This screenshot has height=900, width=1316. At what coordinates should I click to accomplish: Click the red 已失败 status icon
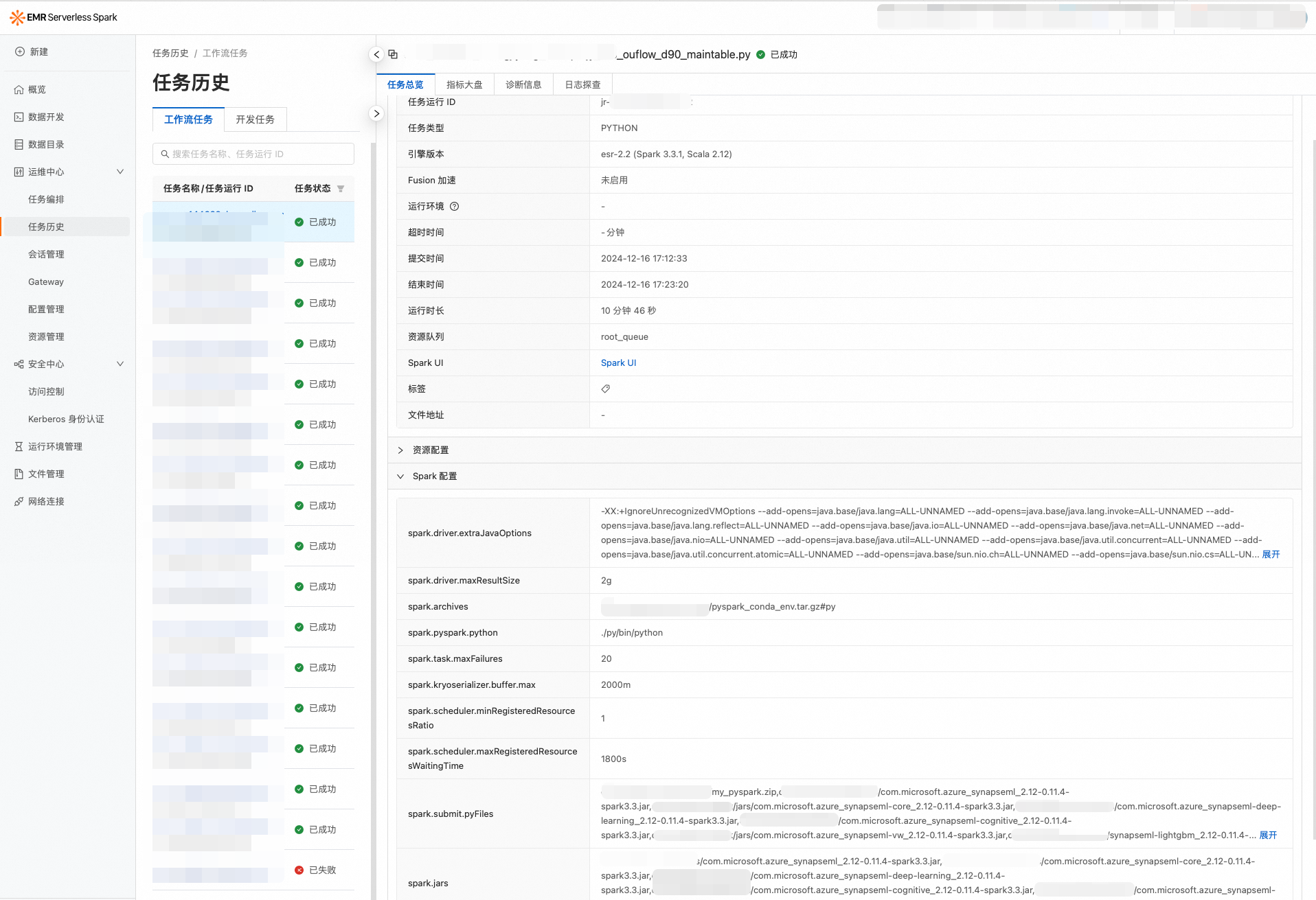click(x=299, y=870)
